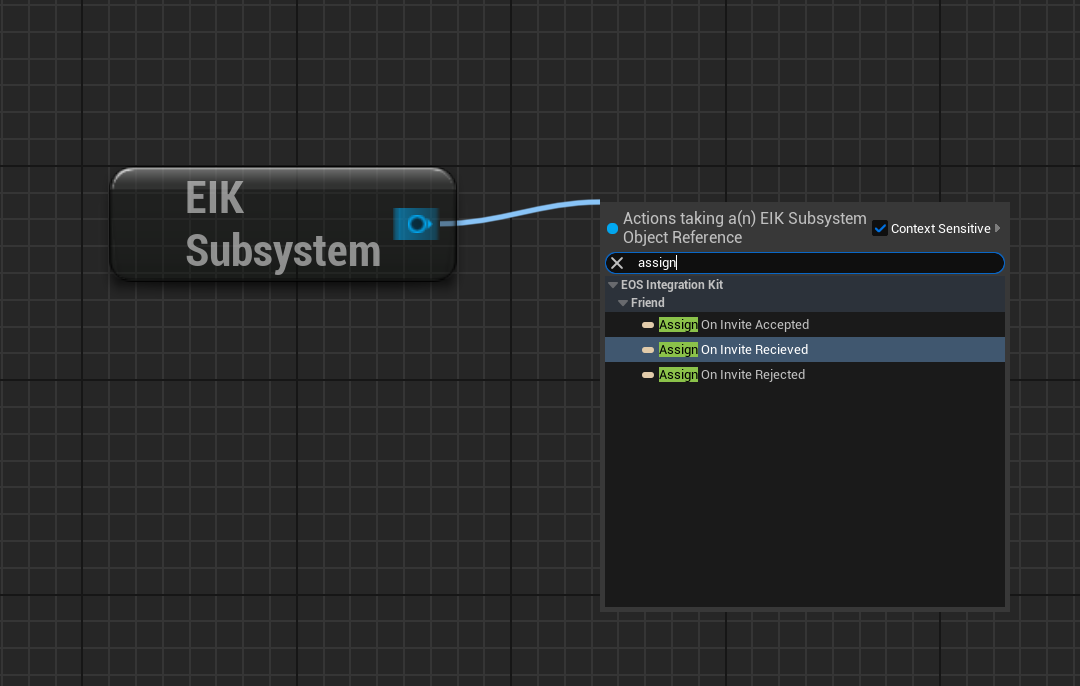Click the delegate icon beside Assign On Invite Rejected
Viewport: 1080px width, 686px height.
coord(648,375)
